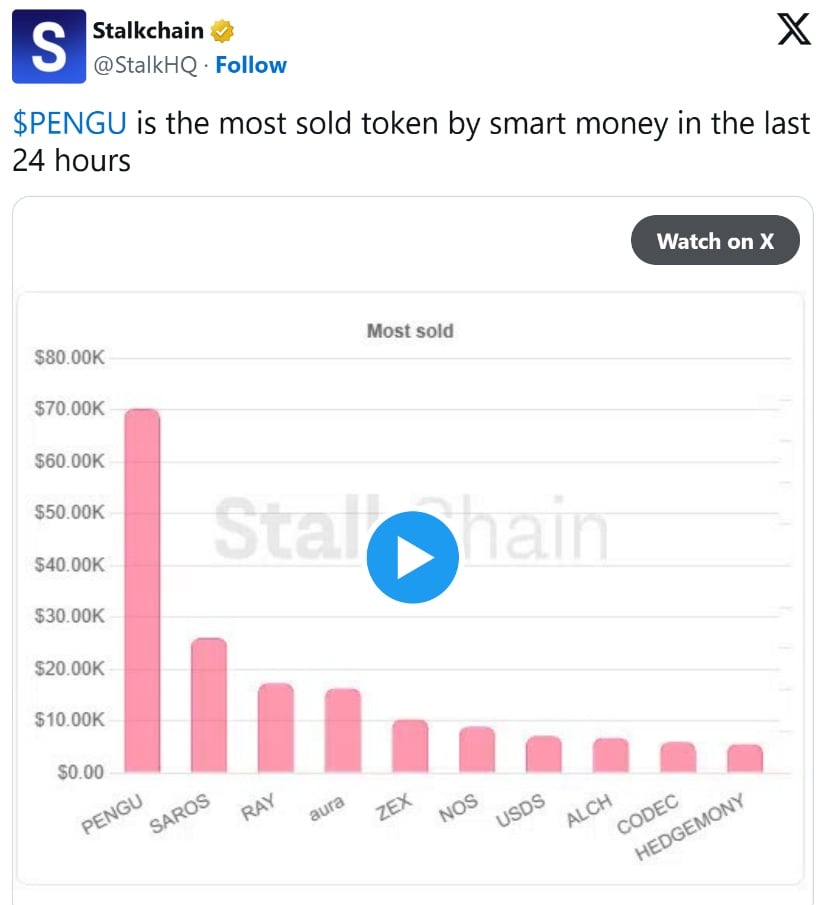Click the HEDGEMONY bar in chart
Screen dimensions: 825x905
pos(745,758)
